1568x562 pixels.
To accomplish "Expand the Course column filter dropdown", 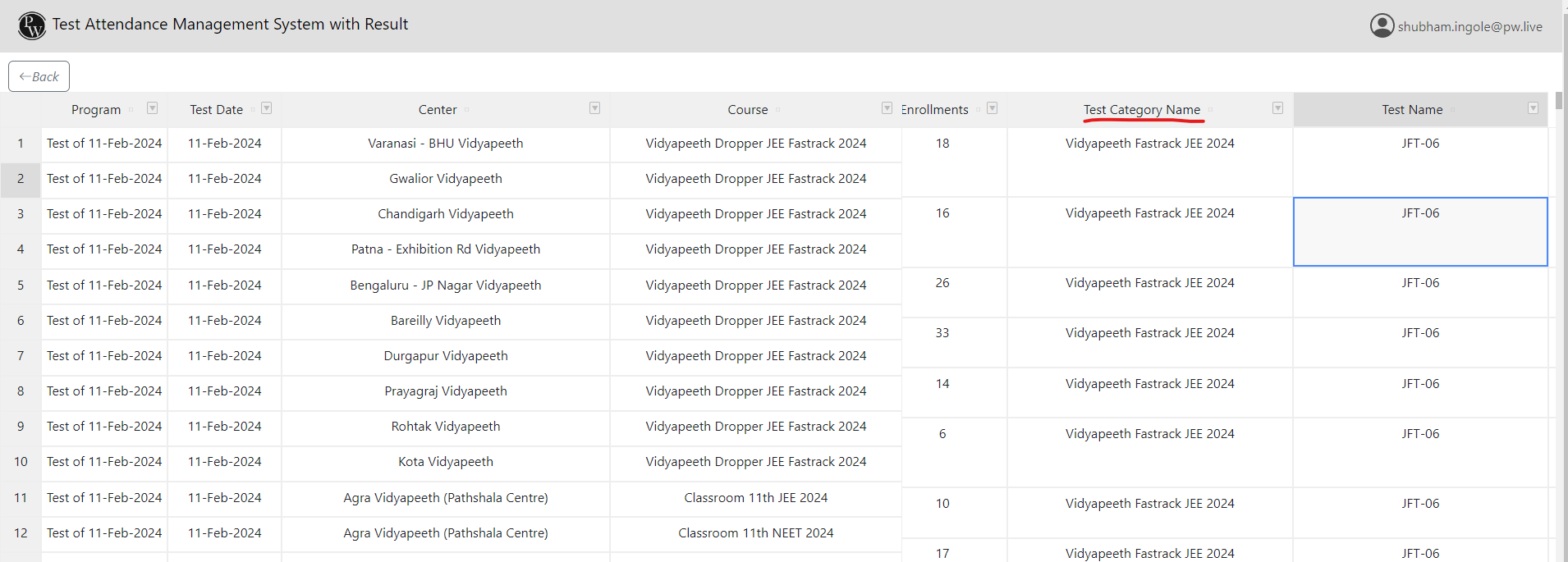I will coord(887,108).
